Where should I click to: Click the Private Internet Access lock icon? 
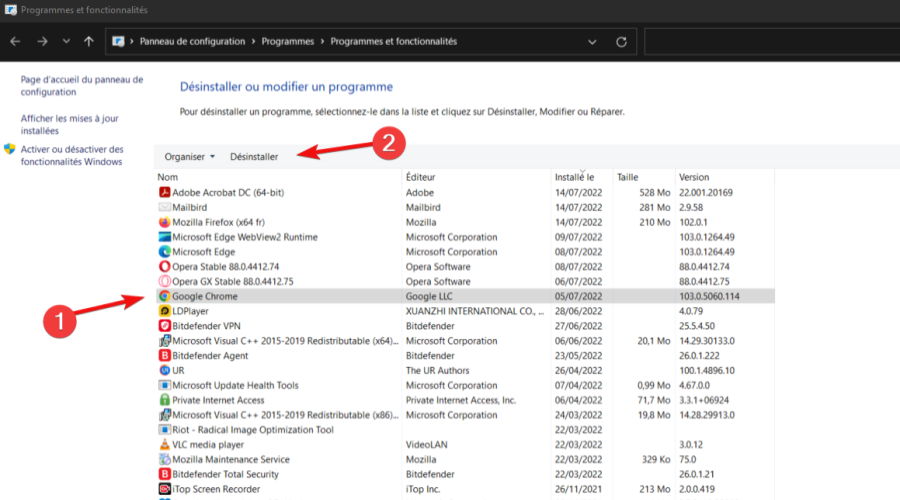point(165,400)
